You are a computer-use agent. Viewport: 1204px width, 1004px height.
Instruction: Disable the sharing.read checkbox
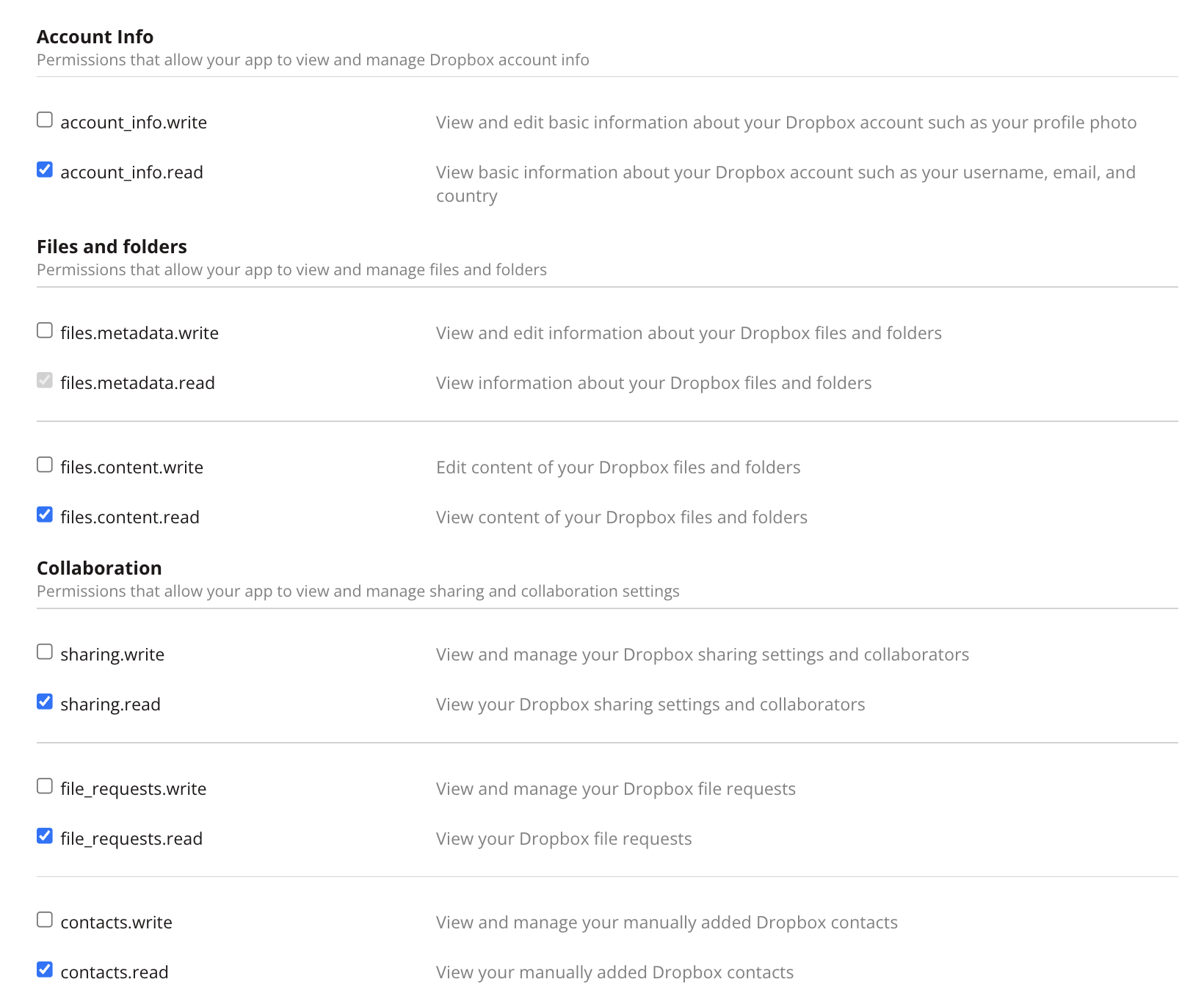pyautogui.click(x=45, y=702)
